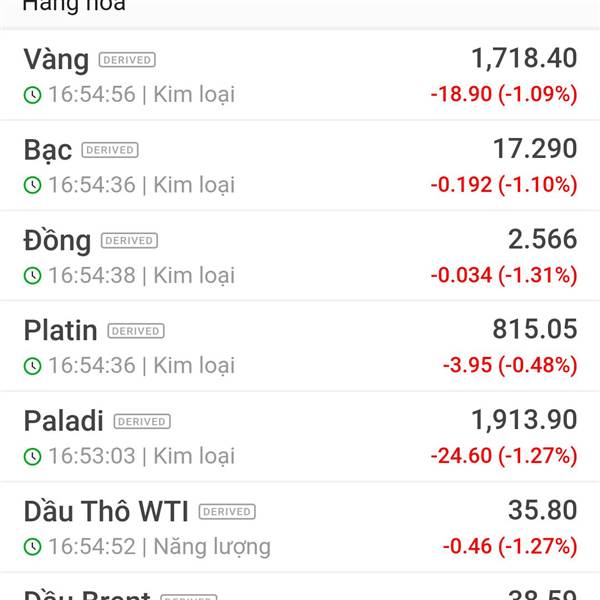
Task: Open Paladi price 1,913.90
Action: [524, 420]
